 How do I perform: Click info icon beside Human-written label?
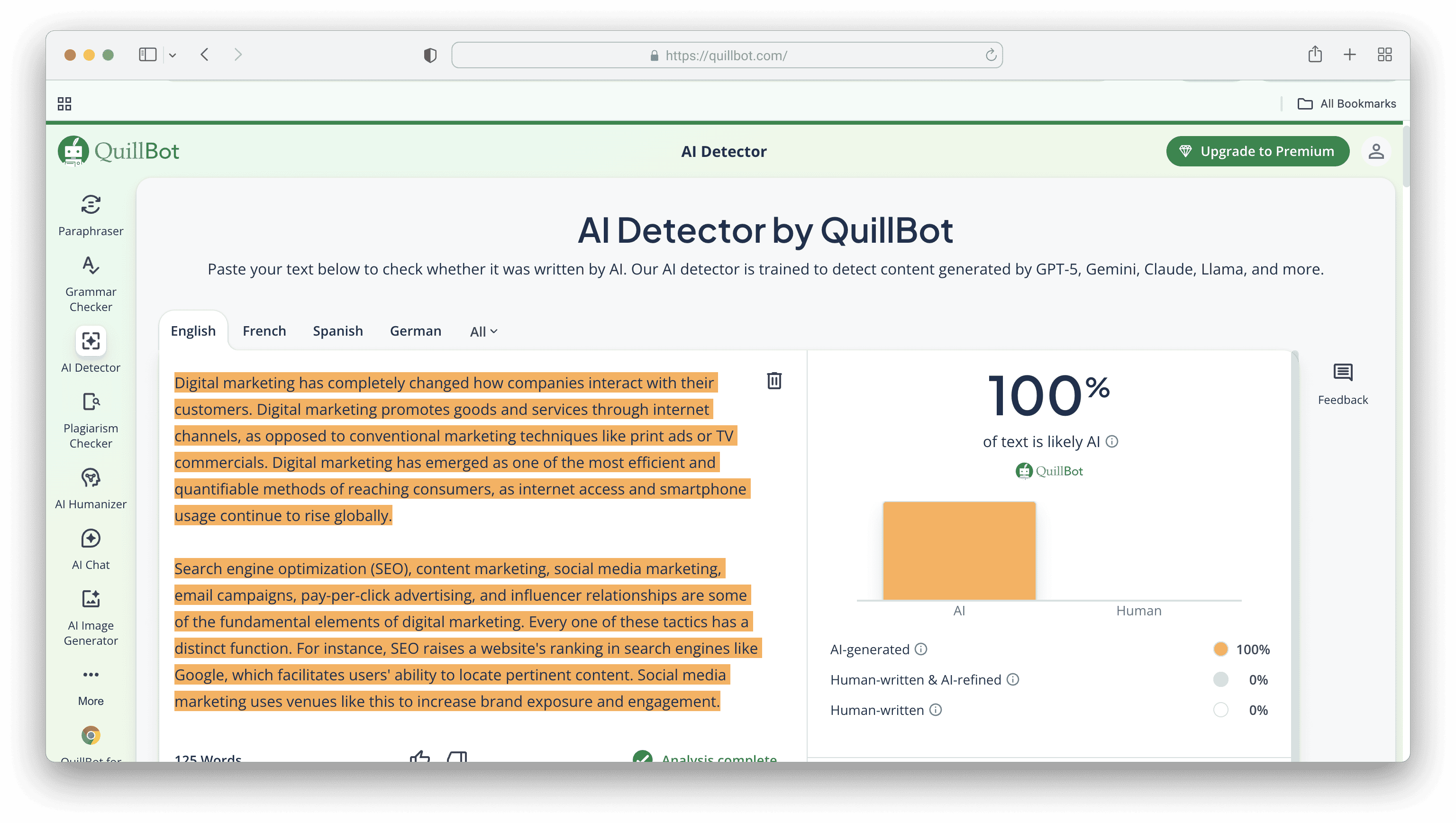click(x=936, y=709)
